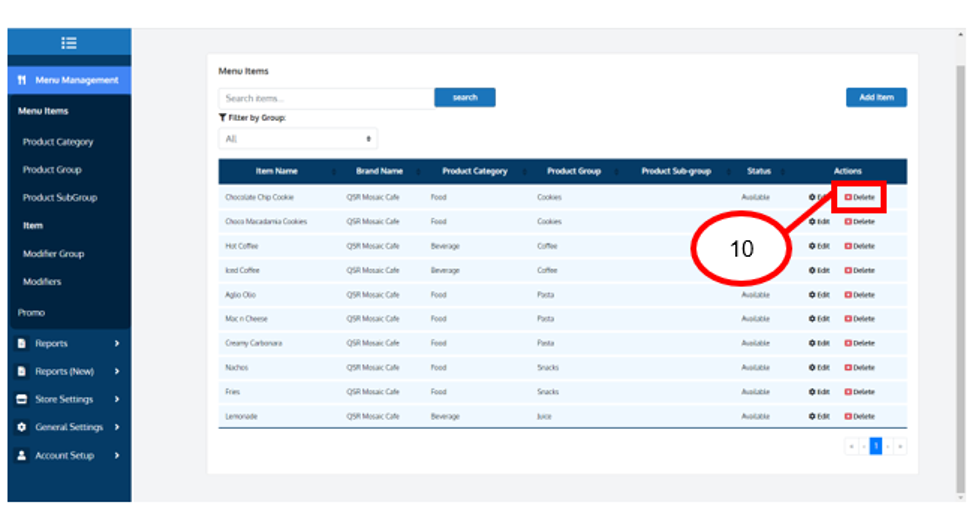Focus the Search items input field
Viewport: 972px width, 512px height.
(326, 98)
